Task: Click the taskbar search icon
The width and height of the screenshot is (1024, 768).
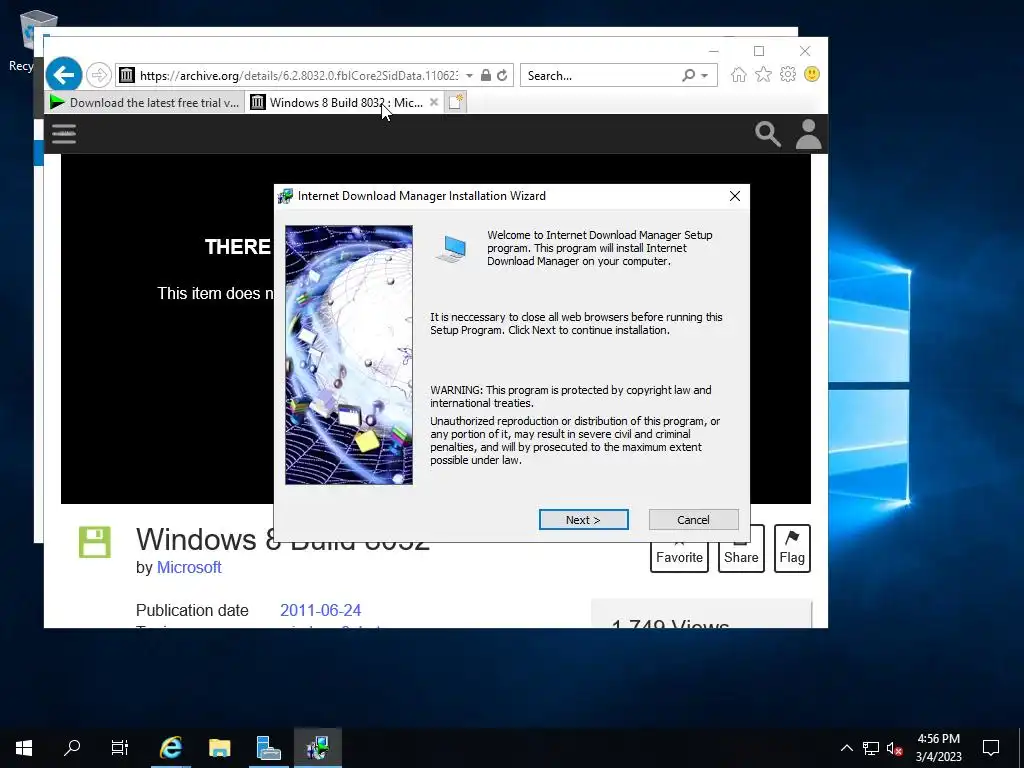Action: point(72,748)
